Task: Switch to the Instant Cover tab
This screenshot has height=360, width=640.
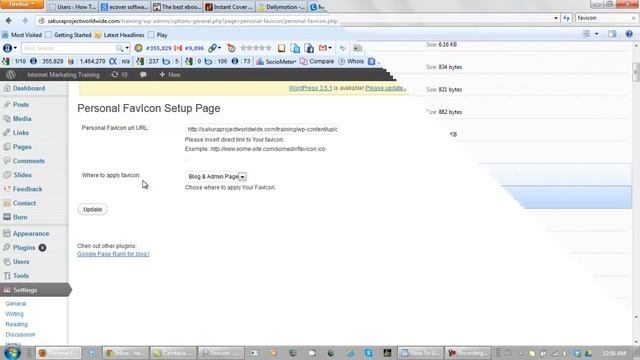Action: pos(229,7)
